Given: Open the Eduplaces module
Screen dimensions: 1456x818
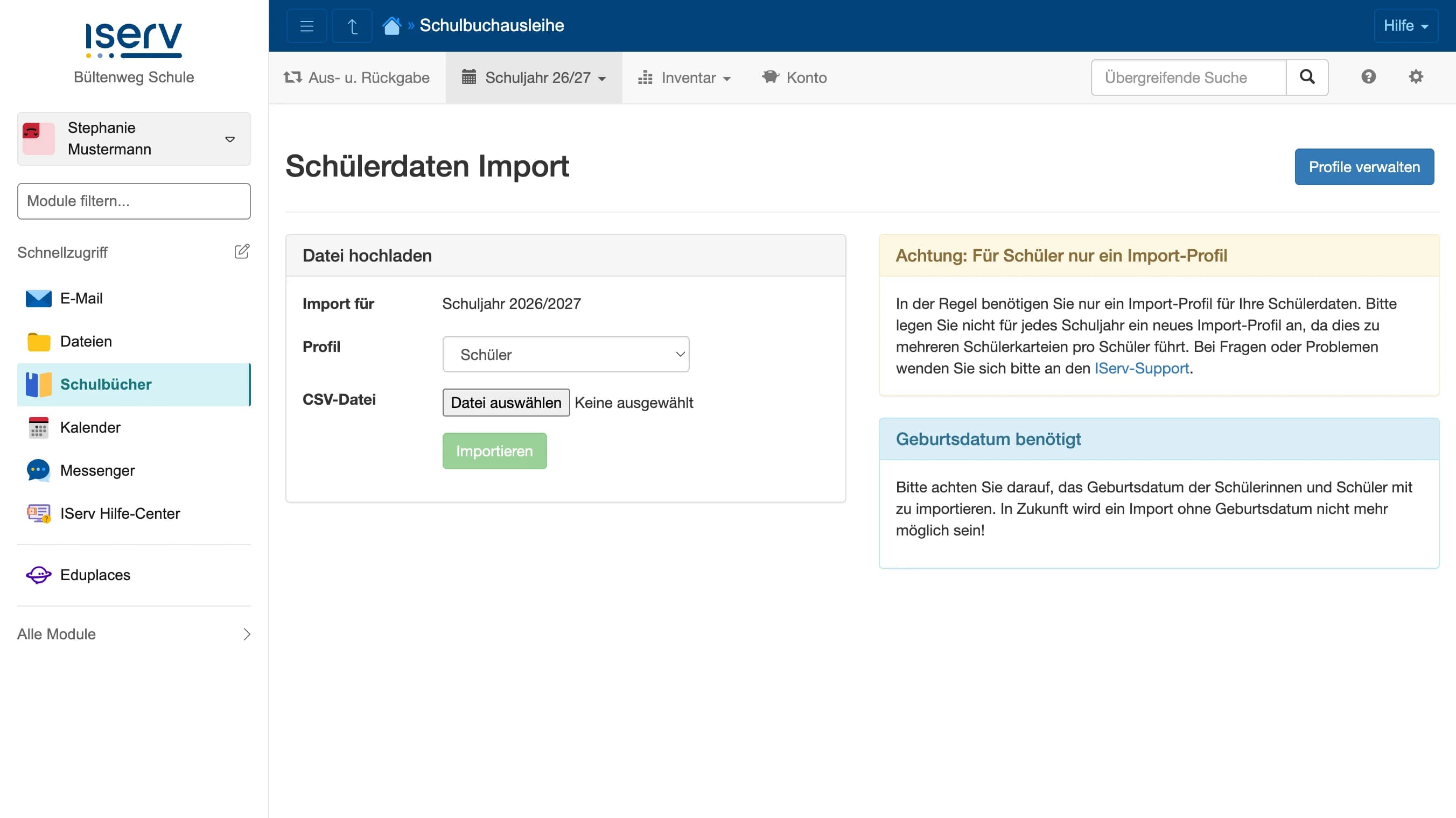Looking at the screenshot, I should point(95,575).
